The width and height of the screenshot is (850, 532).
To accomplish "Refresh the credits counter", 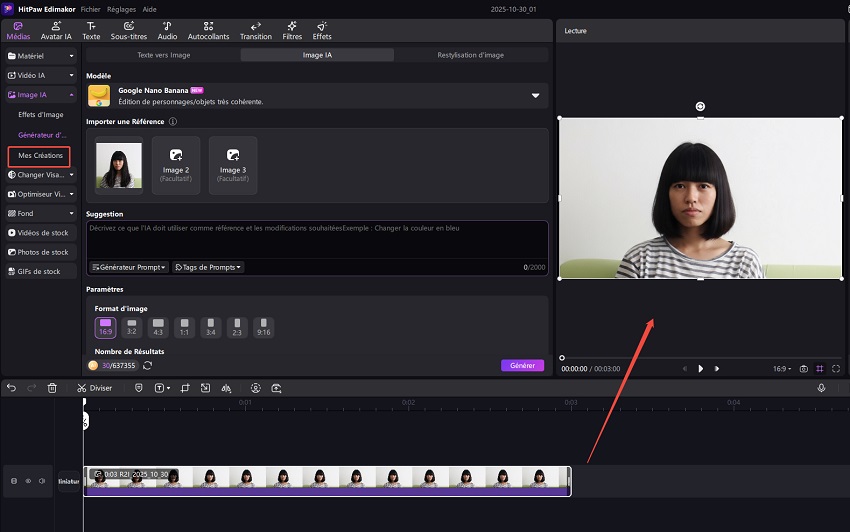I will (x=147, y=366).
